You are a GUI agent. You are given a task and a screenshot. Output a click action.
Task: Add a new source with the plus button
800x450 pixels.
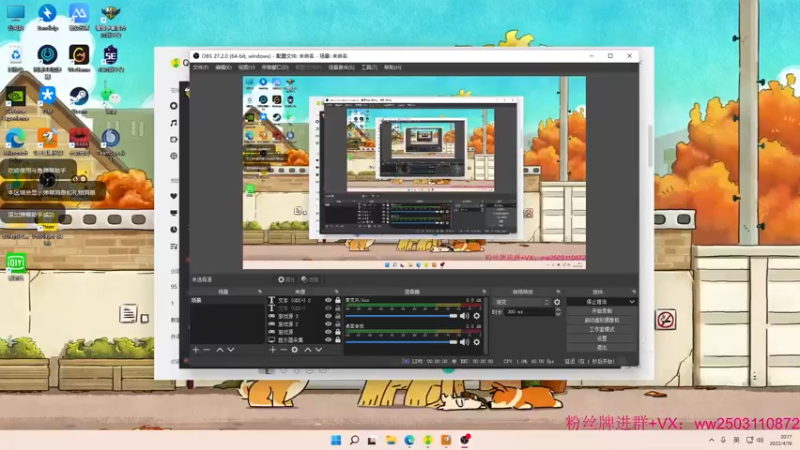(273, 350)
